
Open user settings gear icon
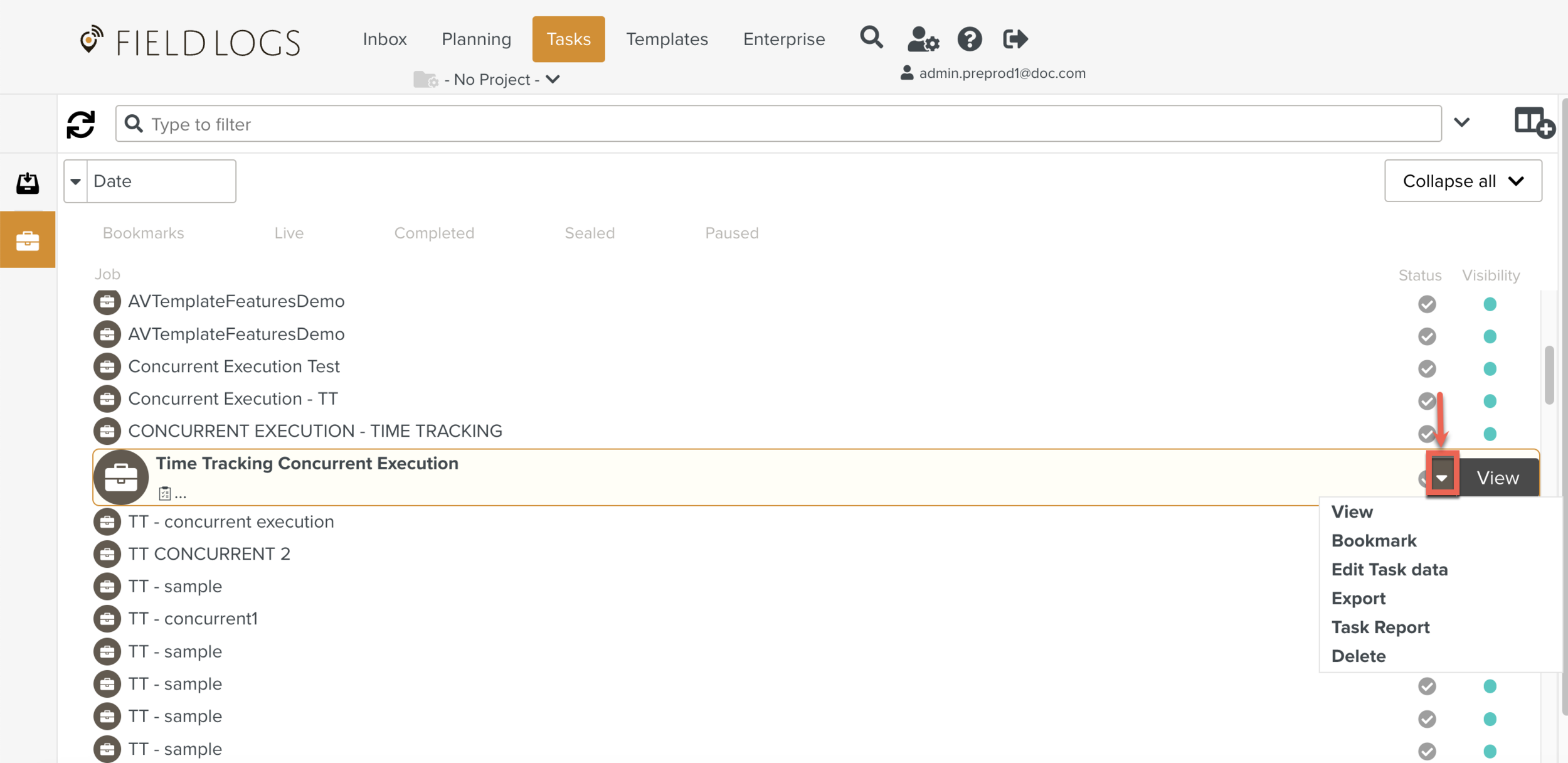pos(923,39)
